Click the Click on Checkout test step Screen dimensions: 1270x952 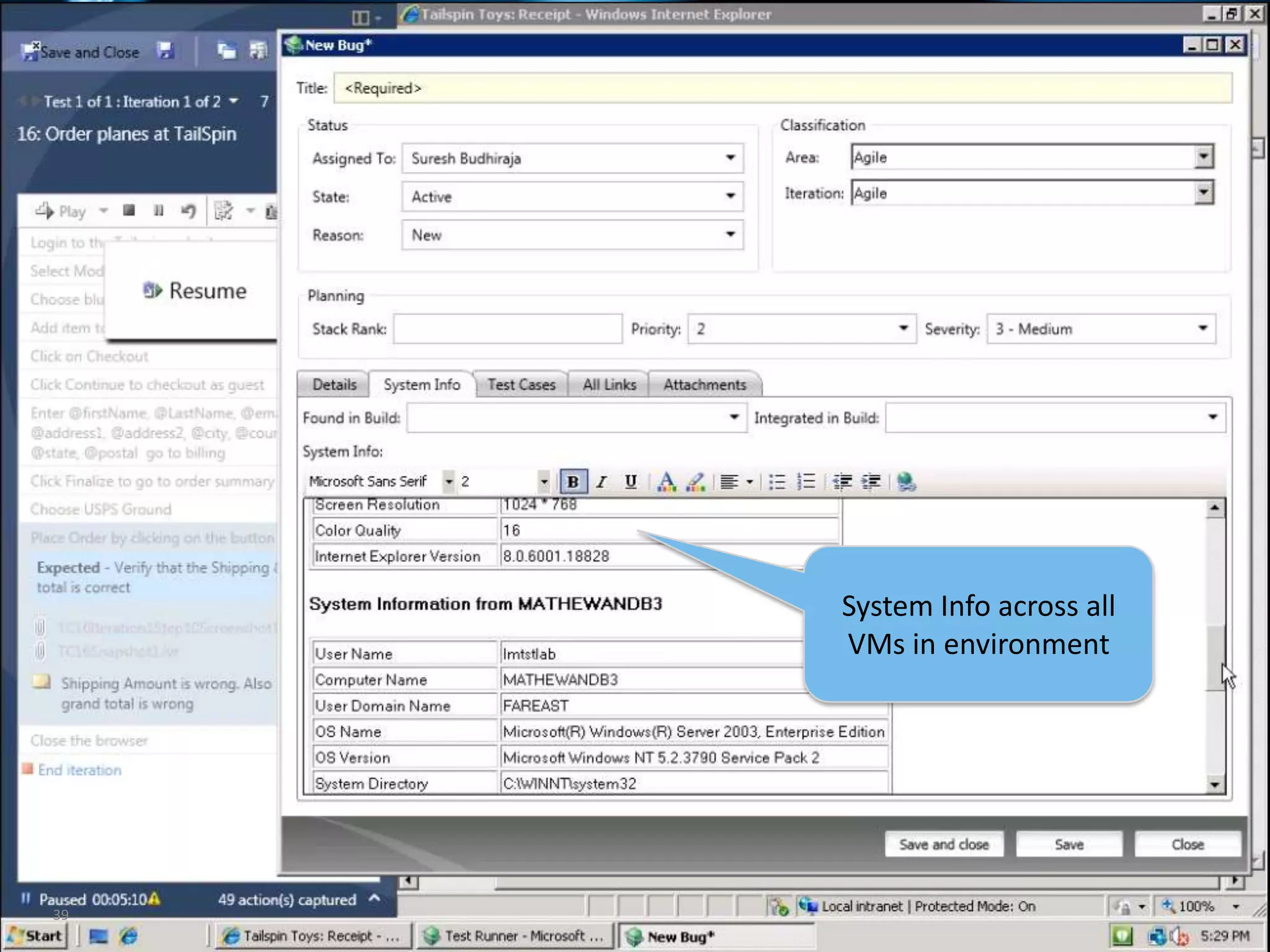tap(89, 356)
